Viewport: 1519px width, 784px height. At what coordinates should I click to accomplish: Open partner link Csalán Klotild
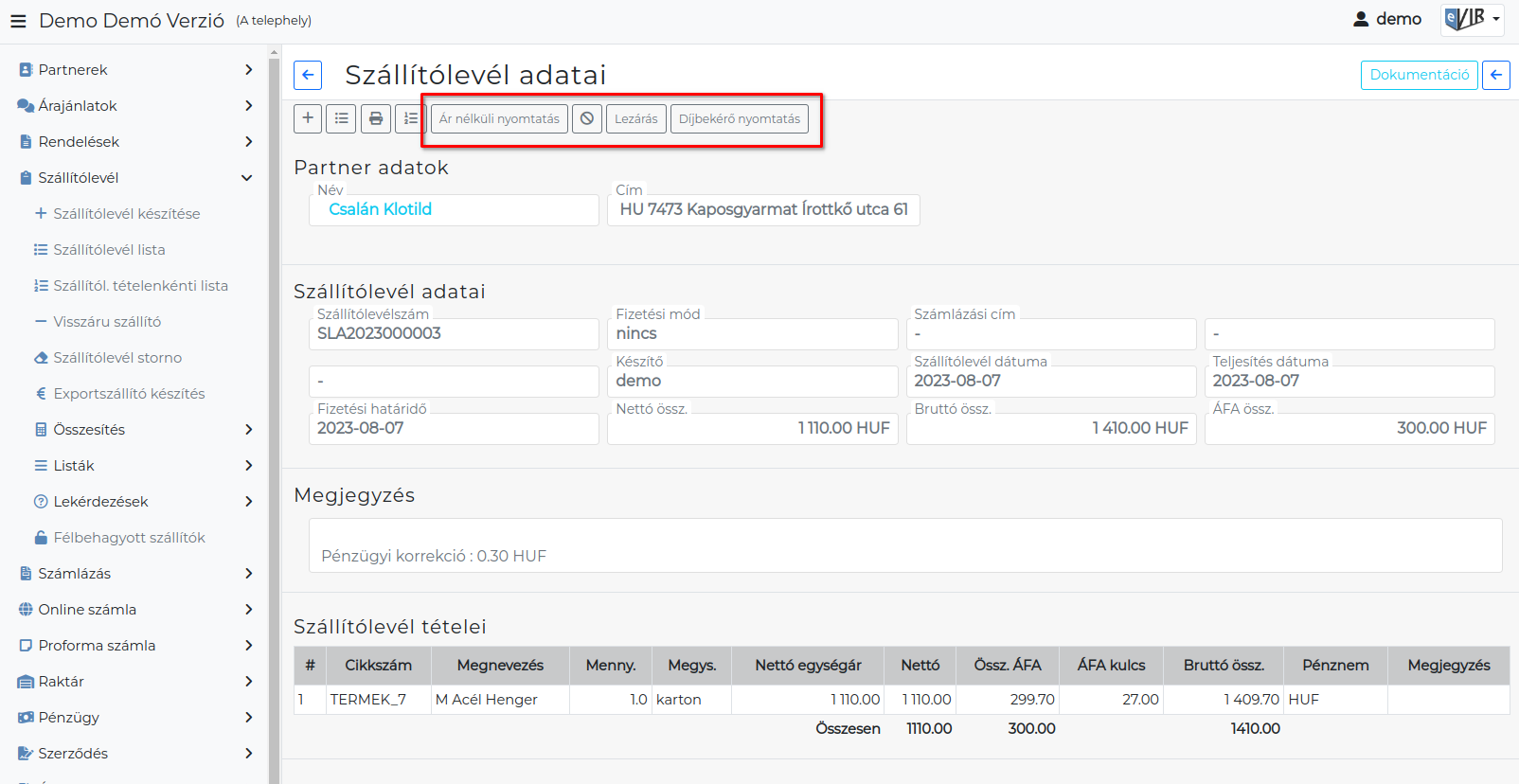380,209
